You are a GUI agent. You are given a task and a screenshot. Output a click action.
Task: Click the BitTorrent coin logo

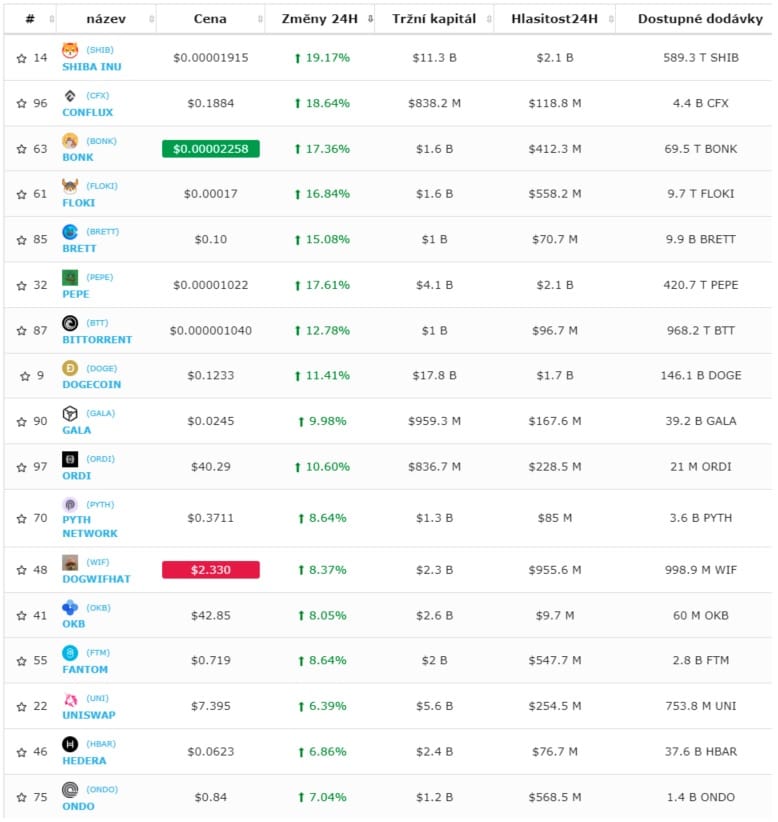70,323
